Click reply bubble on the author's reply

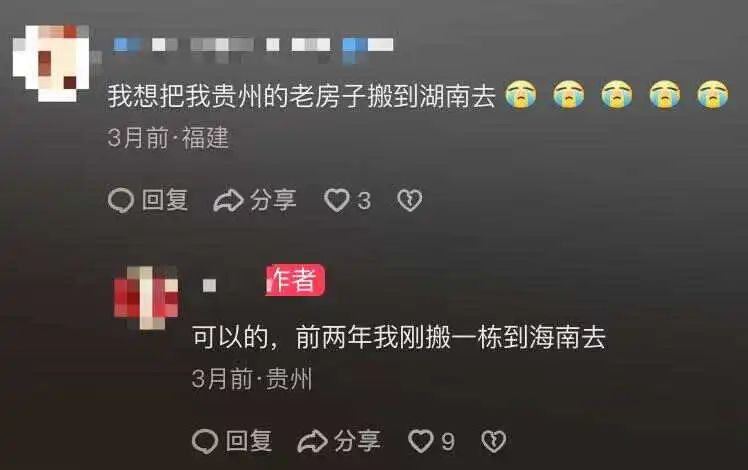click(205, 441)
